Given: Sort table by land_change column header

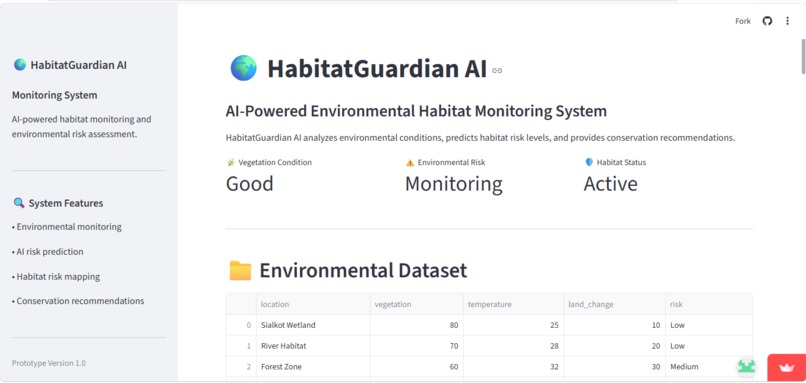Looking at the screenshot, I should pos(614,304).
